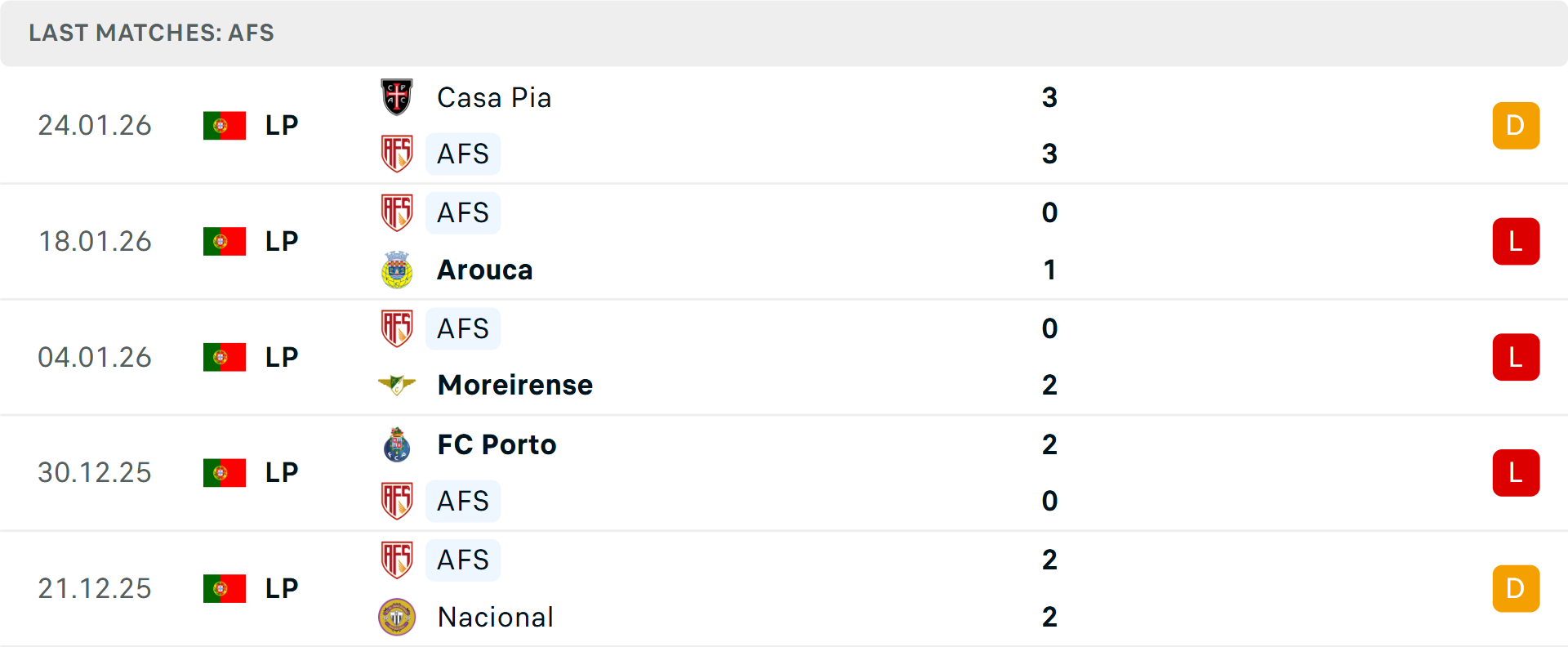This screenshot has height=647, width=1568.
Task: Click the FC Porto club crest
Action: pos(397,444)
